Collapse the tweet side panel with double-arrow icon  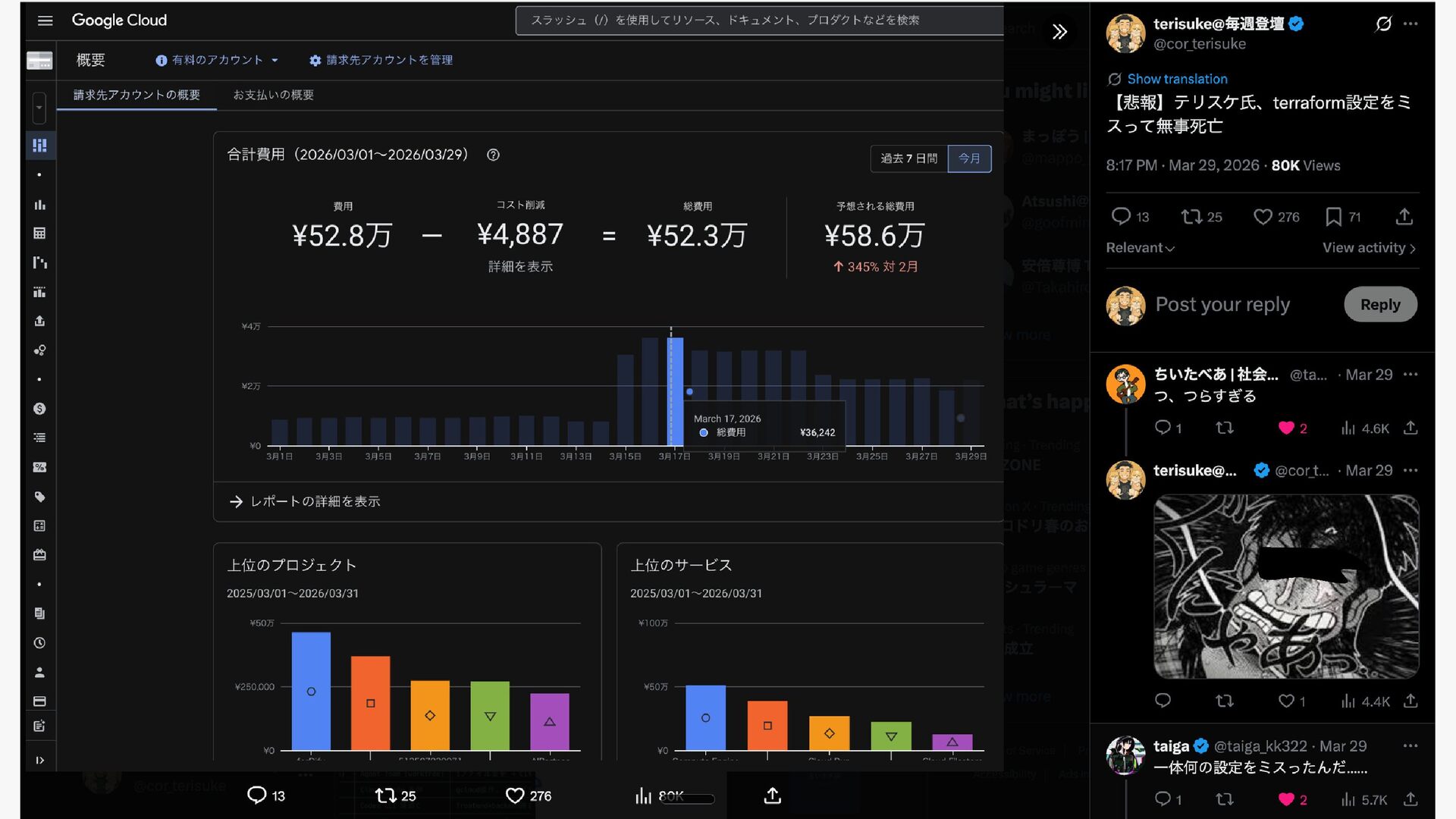tap(1059, 31)
